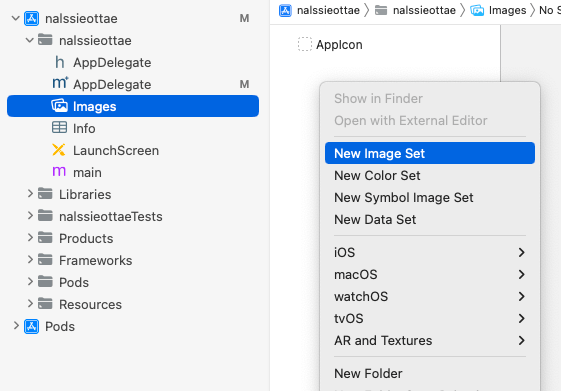Expand the Frameworks folder
Viewport: 561px width, 391px height.
click(30, 260)
